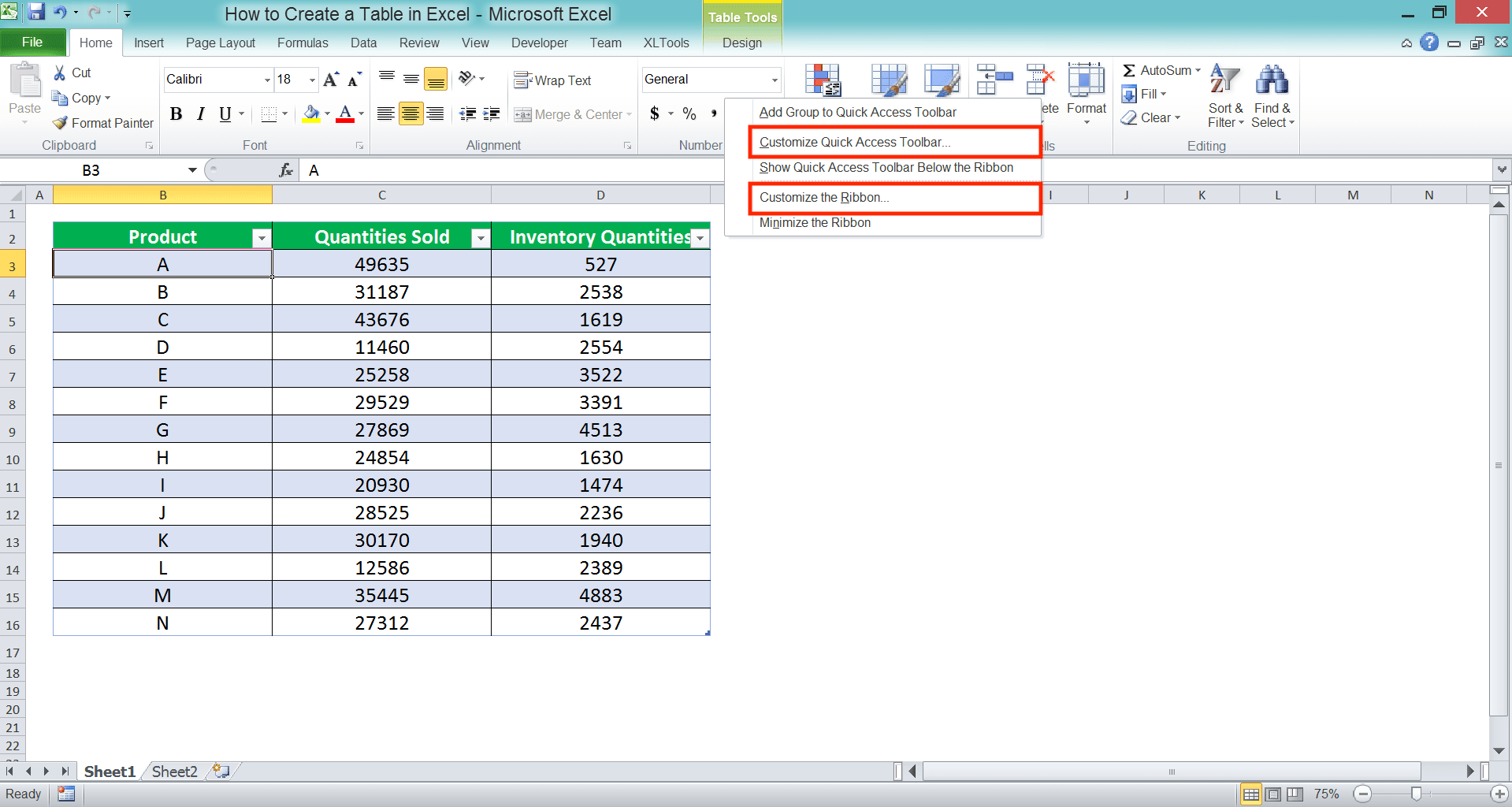Click the Copy button
This screenshot has height=807, width=1512.
pos(81,98)
